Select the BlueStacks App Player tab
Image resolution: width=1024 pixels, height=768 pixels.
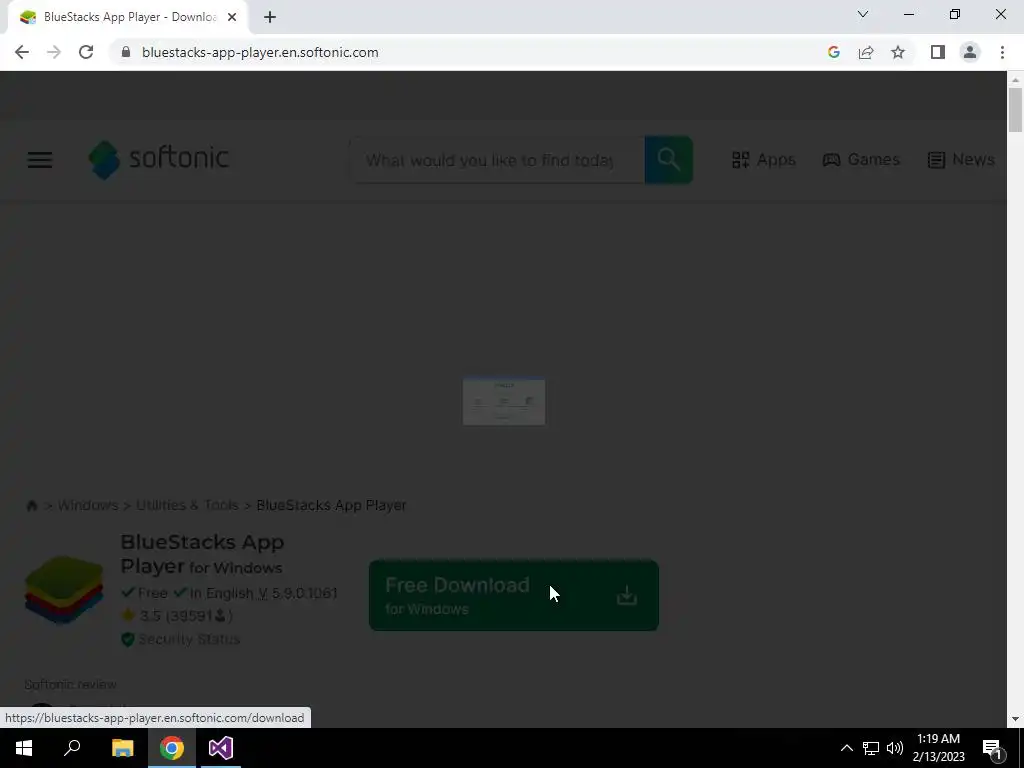pyautogui.click(x=127, y=17)
